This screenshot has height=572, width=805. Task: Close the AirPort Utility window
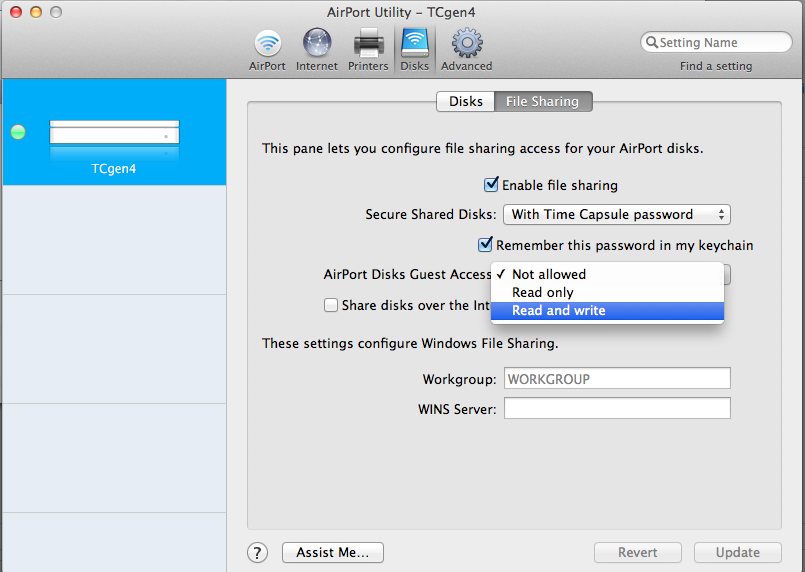click(16, 12)
